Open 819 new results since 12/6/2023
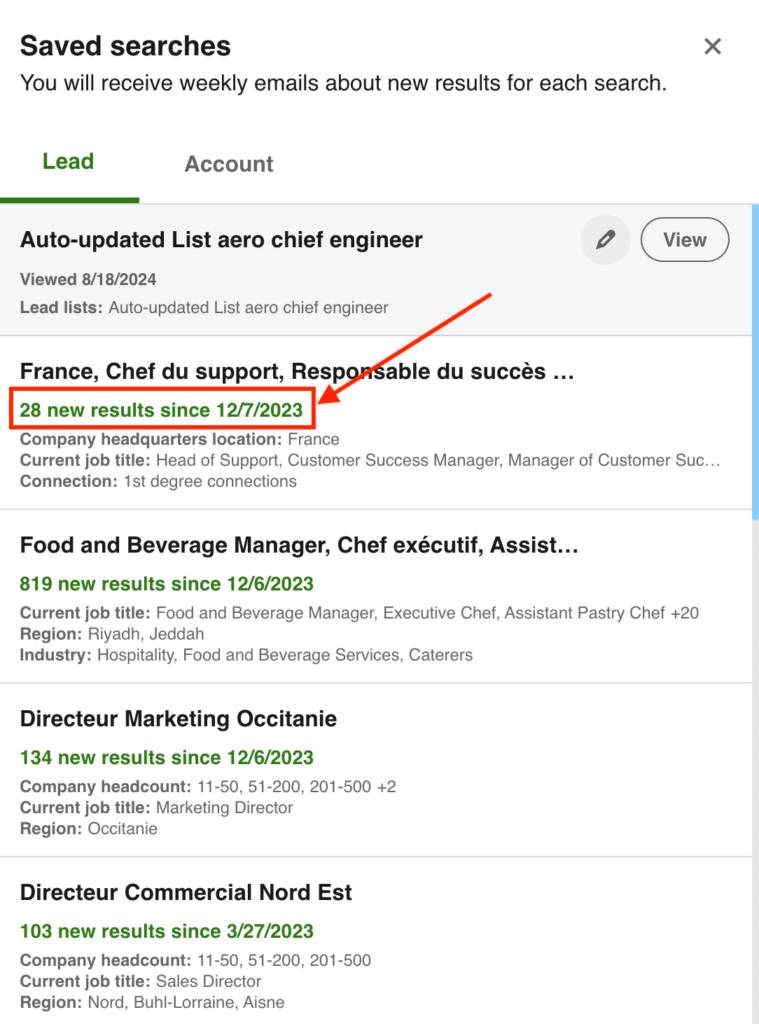759x1024 pixels. (166, 584)
